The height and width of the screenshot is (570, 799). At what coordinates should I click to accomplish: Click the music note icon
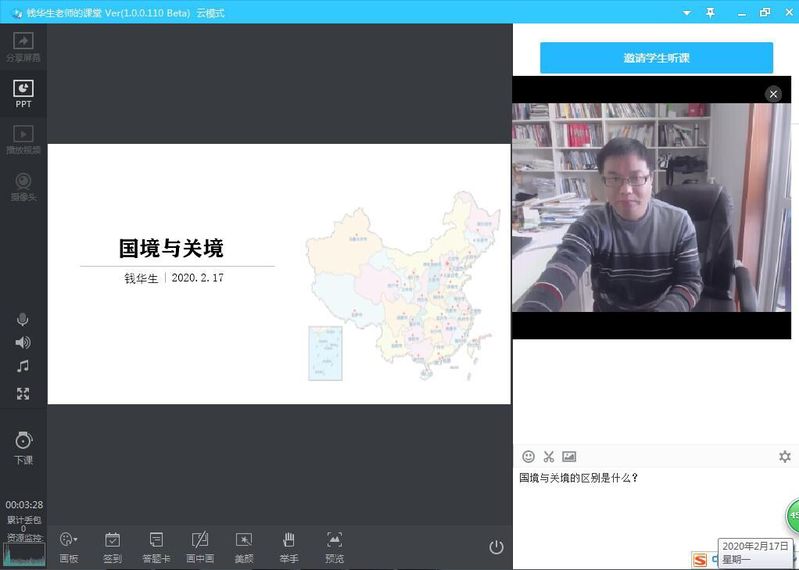(x=22, y=366)
